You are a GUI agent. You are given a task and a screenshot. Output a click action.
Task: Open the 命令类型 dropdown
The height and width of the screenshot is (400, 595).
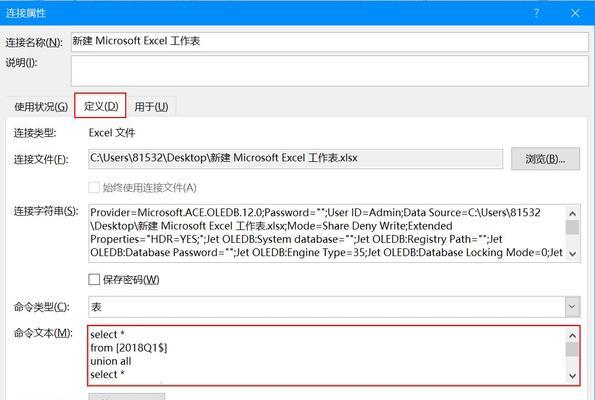[572, 307]
